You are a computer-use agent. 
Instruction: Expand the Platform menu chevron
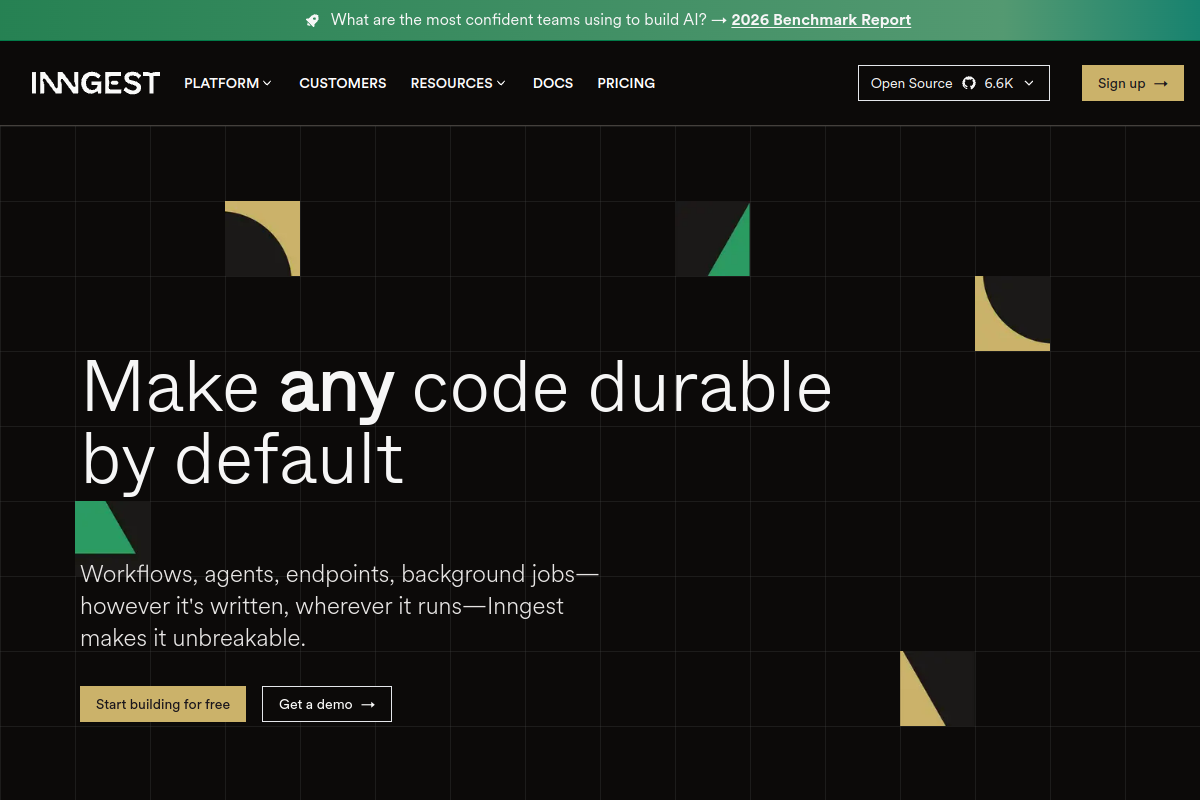click(x=268, y=83)
